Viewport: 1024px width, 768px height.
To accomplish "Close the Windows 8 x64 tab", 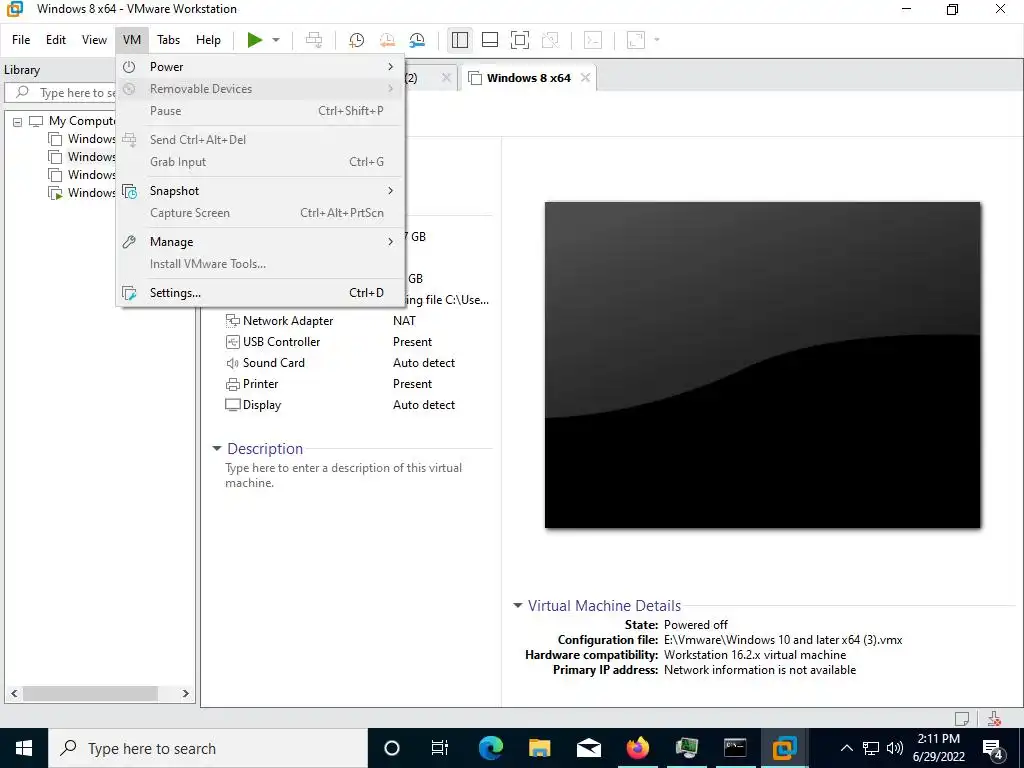I will click(x=586, y=78).
